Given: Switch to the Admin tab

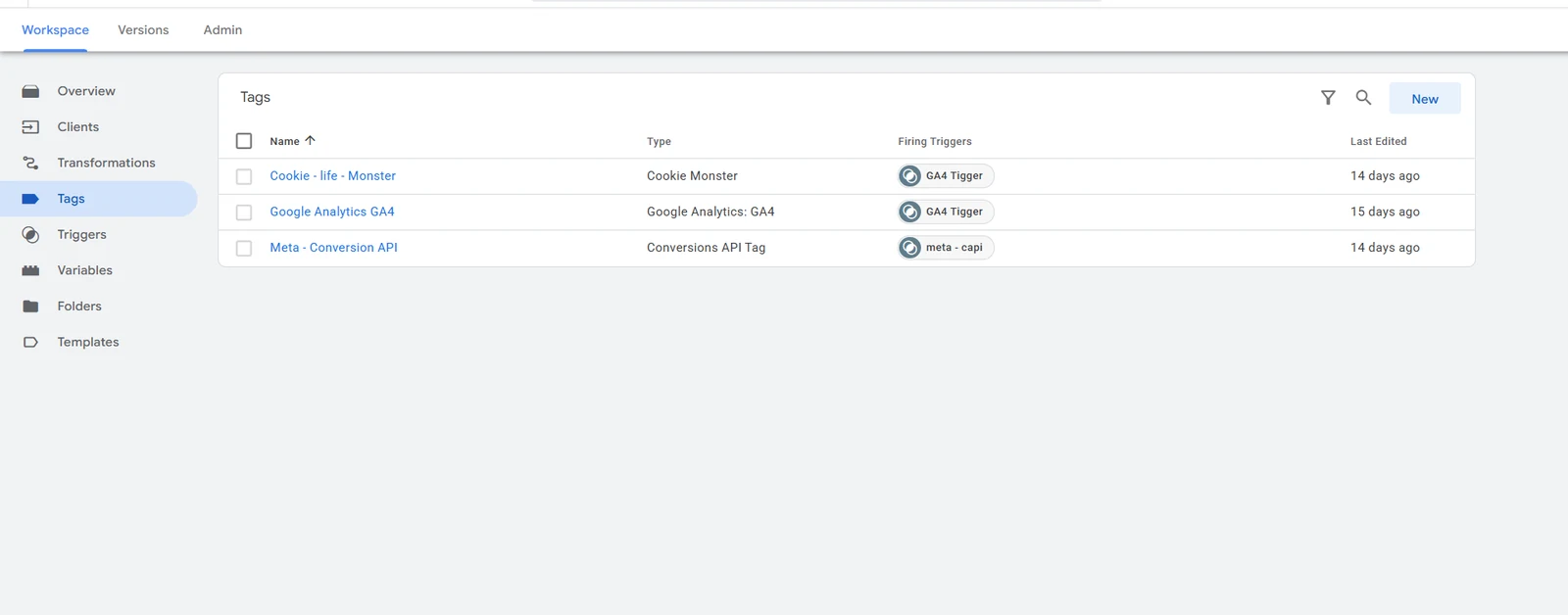Looking at the screenshot, I should click(222, 30).
